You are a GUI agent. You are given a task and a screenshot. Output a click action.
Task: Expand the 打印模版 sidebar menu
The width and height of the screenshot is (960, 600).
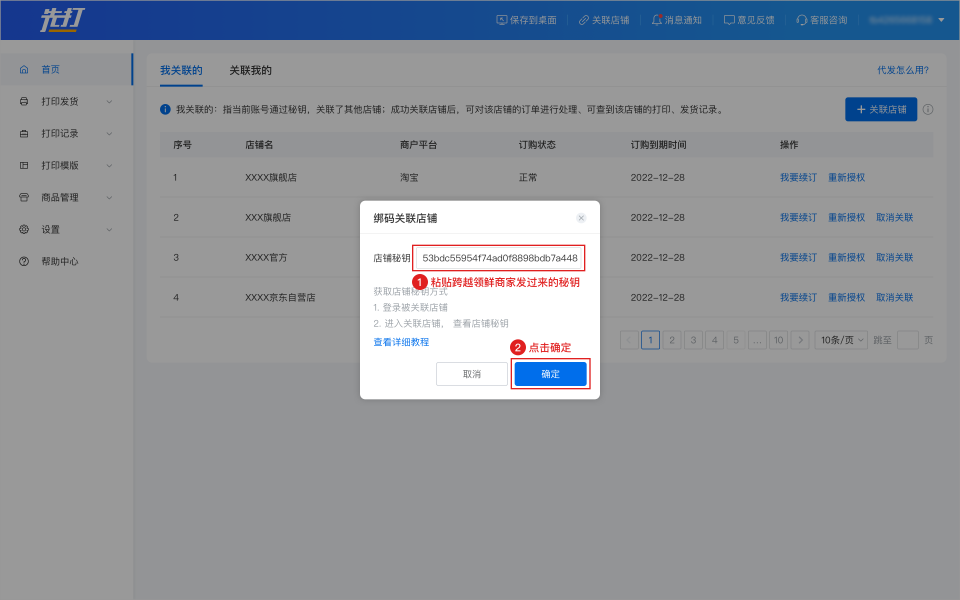point(109,166)
